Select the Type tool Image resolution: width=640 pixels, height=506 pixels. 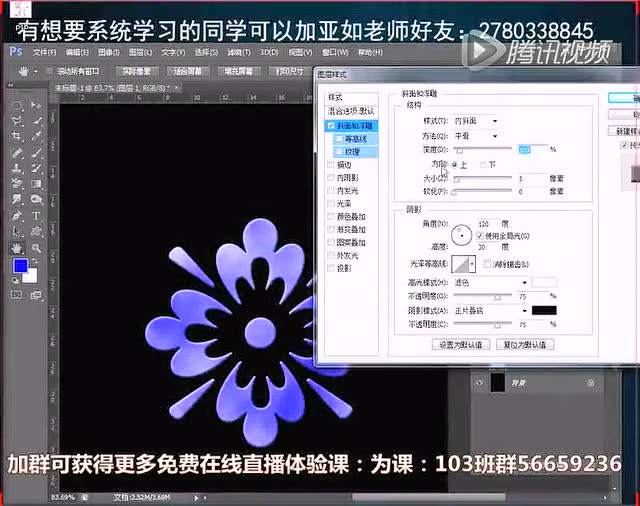(x=36, y=215)
